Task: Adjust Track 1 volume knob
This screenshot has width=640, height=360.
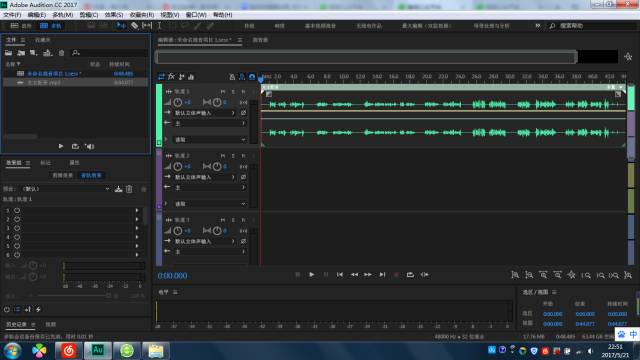Action: (x=178, y=102)
